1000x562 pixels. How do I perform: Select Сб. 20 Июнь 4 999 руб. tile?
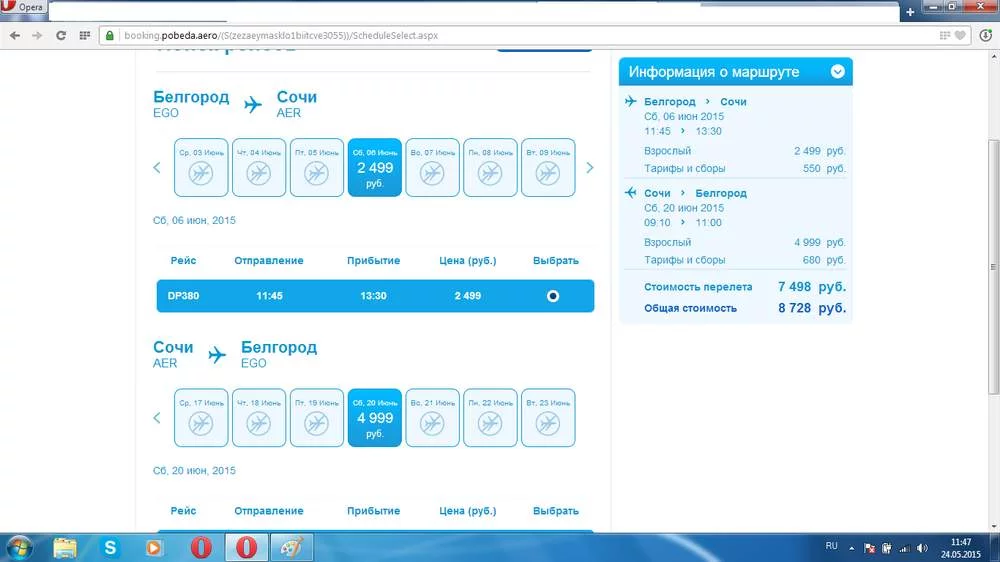click(x=375, y=418)
